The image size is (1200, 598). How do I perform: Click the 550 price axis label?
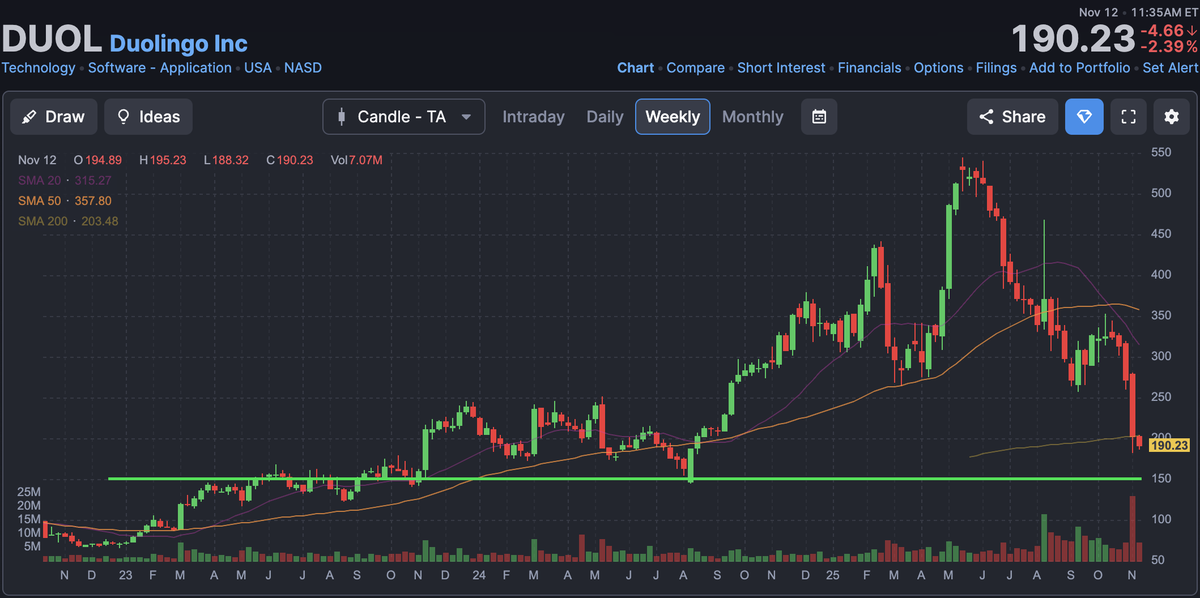click(1160, 152)
